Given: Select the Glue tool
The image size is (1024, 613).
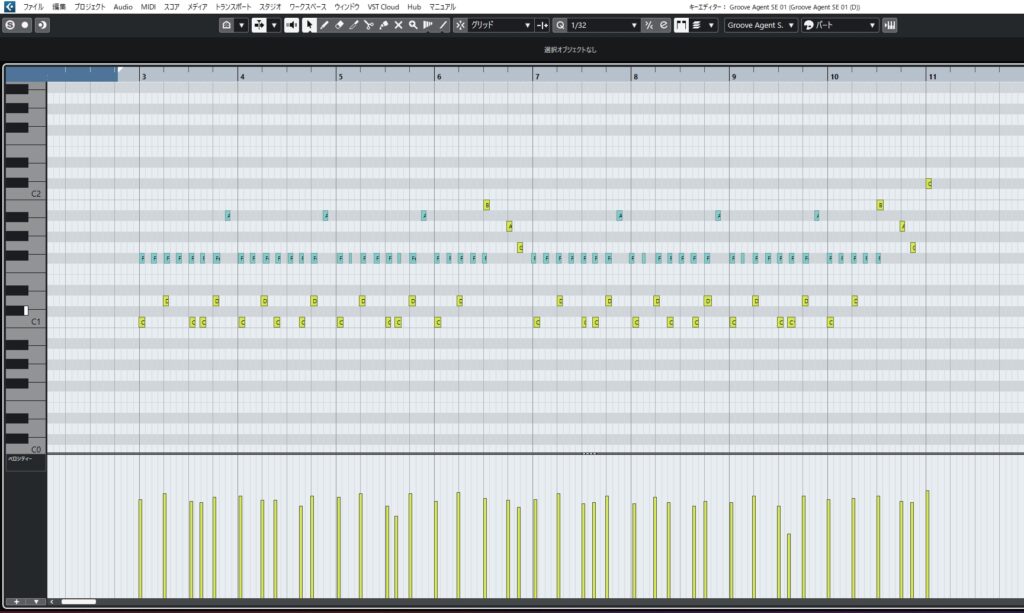Looking at the screenshot, I should pyautogui.click(x=384, y=25).
